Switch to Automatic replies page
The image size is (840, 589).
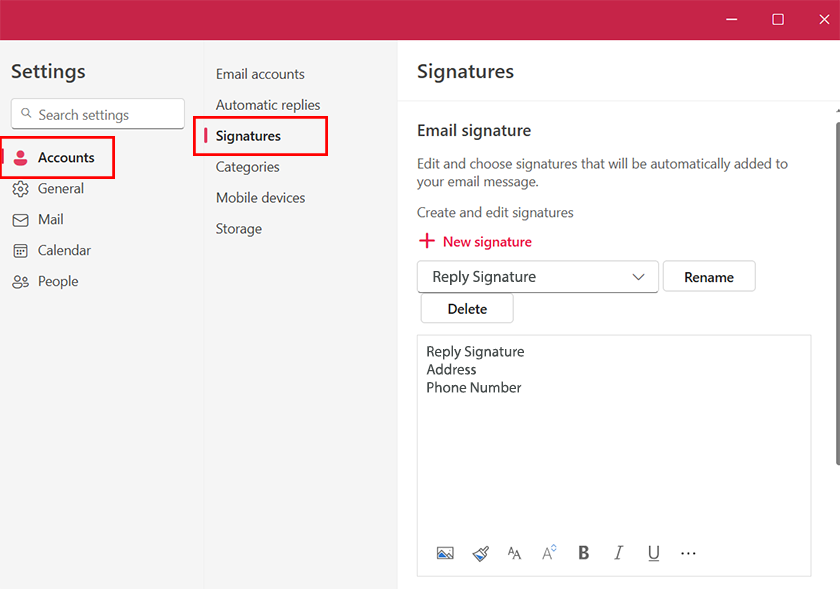click(x=268, y=105)
